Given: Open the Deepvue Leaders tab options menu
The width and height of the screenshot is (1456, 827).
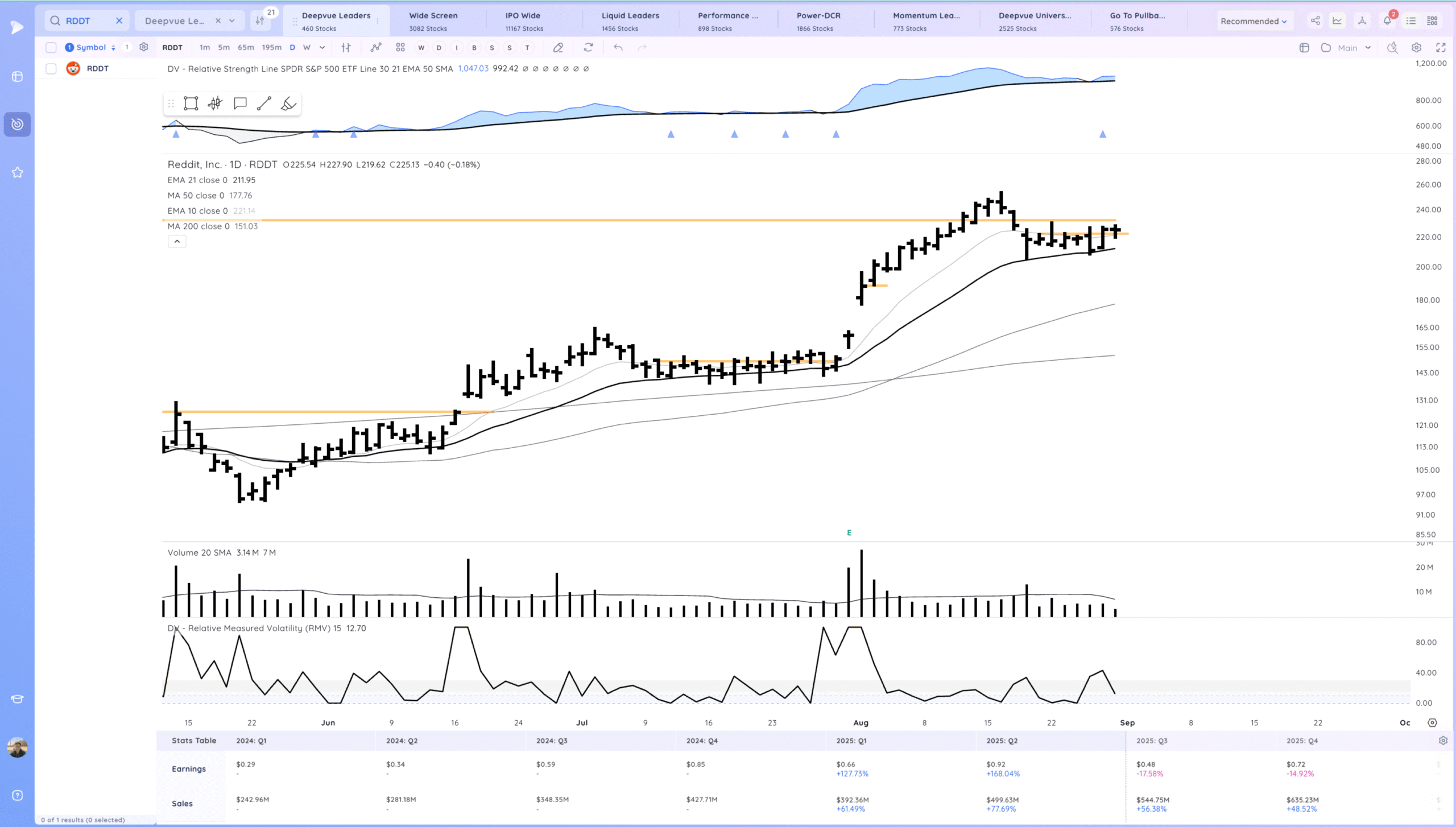Looking at the screenshot, I should tap(378, 21).
